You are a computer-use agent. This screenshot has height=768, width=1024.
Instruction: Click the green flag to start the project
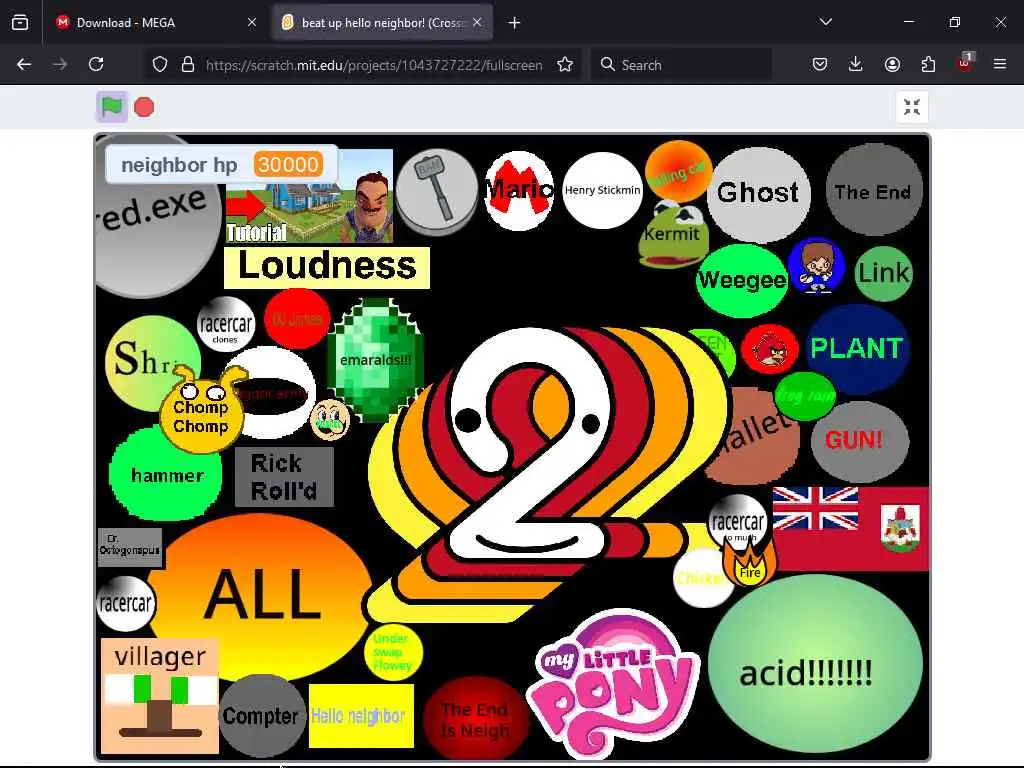coord(112,106)
